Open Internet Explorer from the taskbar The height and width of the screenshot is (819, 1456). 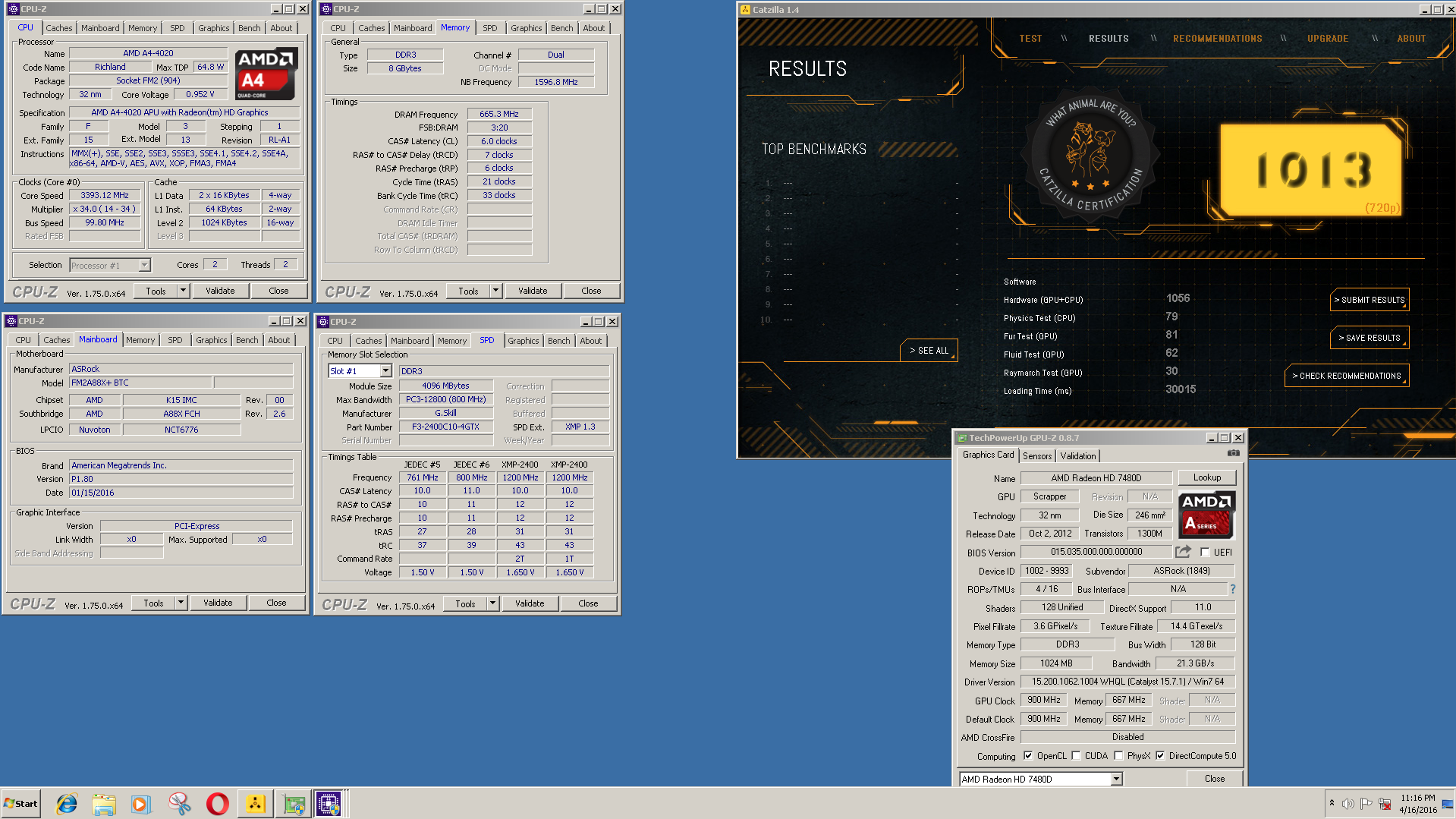[67, 804]
